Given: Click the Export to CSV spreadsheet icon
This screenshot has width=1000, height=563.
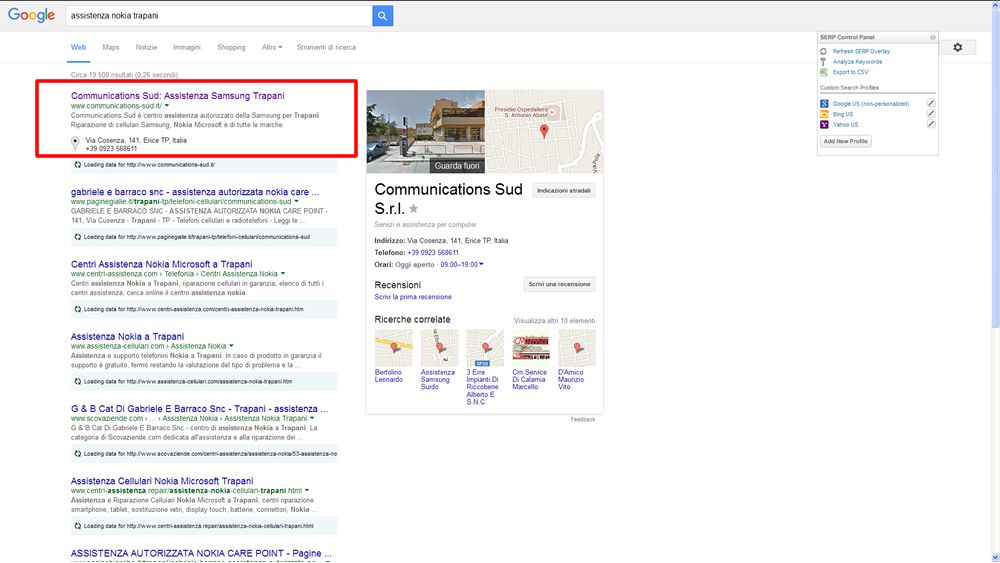Looking at the screenshot, I should (x=823, y=72).
